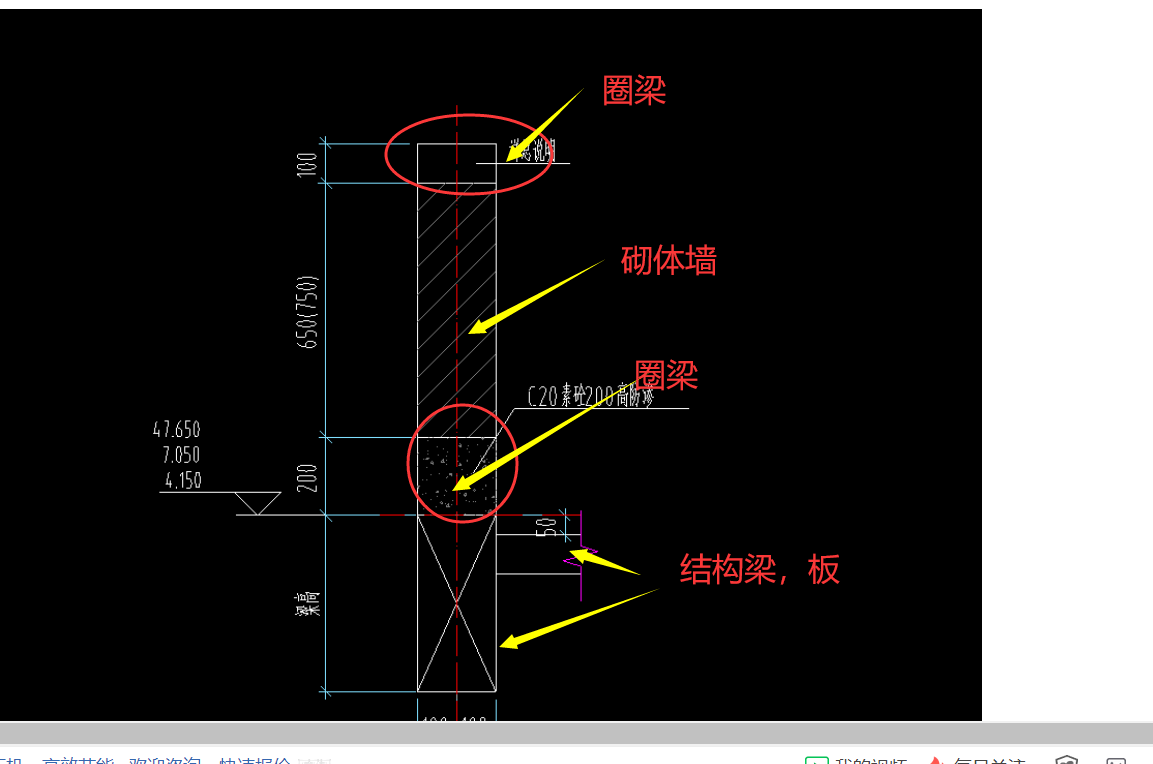Image resolution: width=1153 pixels, height=764 pixels.
Task: Click the 梁高 vertical dimension label
Action: pyautogui.click(x=308, y=603)
